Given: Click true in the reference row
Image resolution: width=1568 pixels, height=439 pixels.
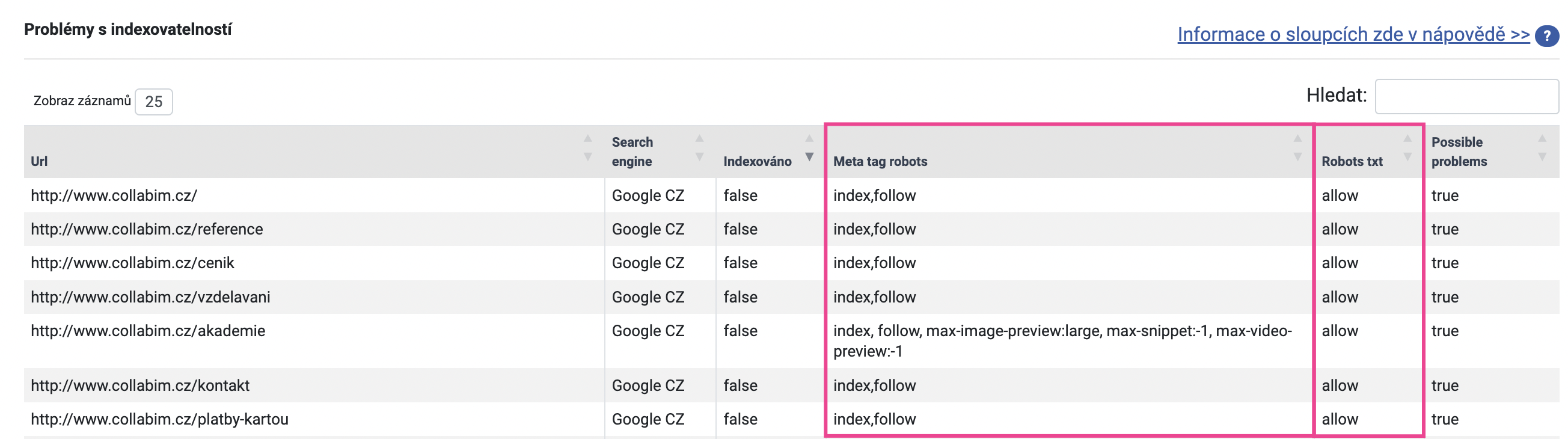Looking at the screenshot, I should pos(1444,229).
